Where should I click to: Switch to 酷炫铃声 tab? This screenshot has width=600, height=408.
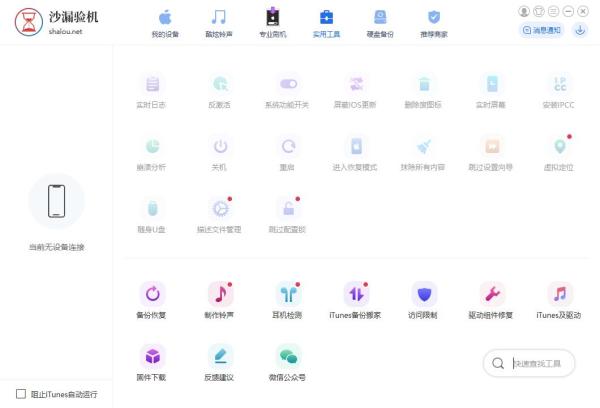[218, 24]
